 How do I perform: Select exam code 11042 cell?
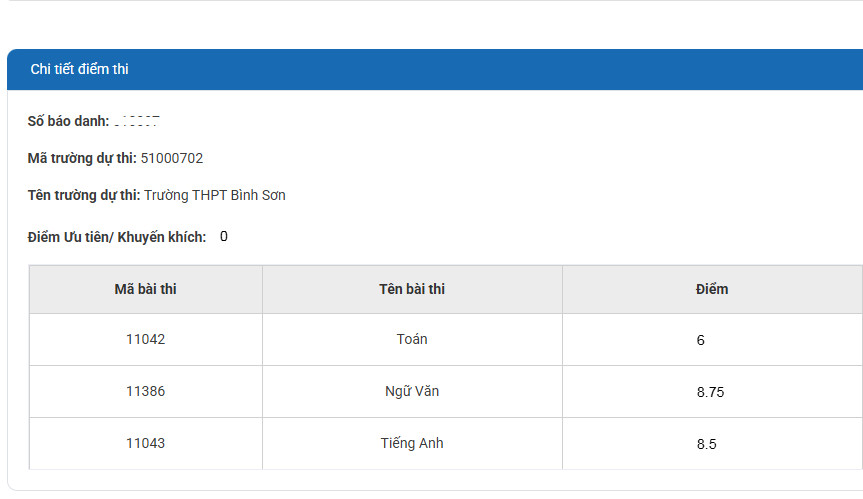tap(146, 339)
